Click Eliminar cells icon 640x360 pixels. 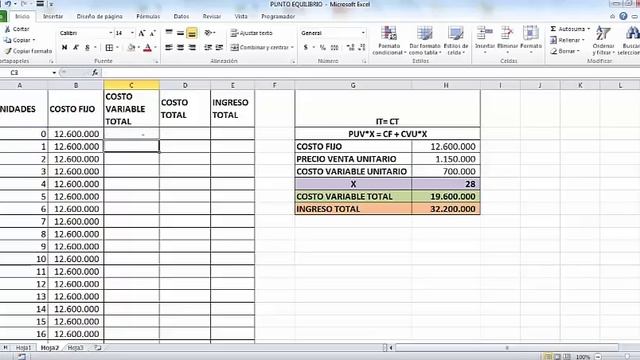tap(507, 33)
